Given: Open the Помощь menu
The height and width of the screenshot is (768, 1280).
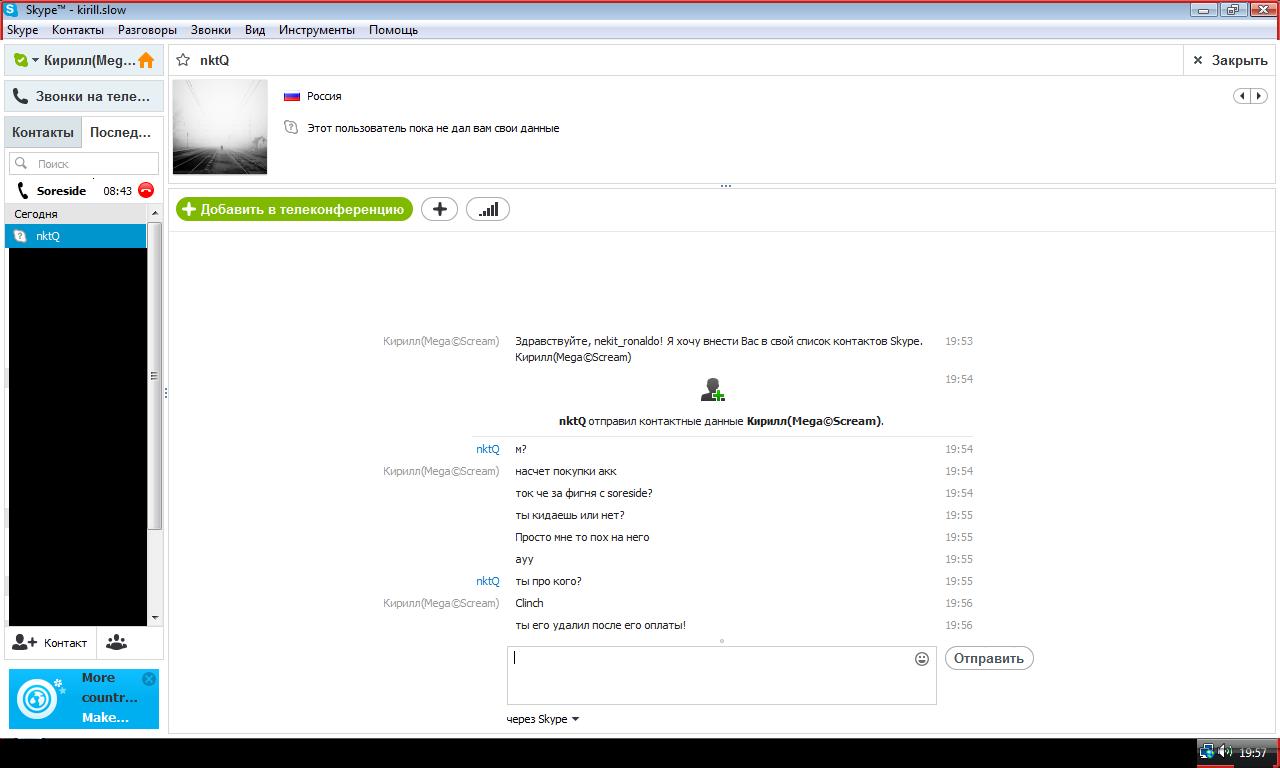Looking at the screenshot, I should tap(393, 30).
